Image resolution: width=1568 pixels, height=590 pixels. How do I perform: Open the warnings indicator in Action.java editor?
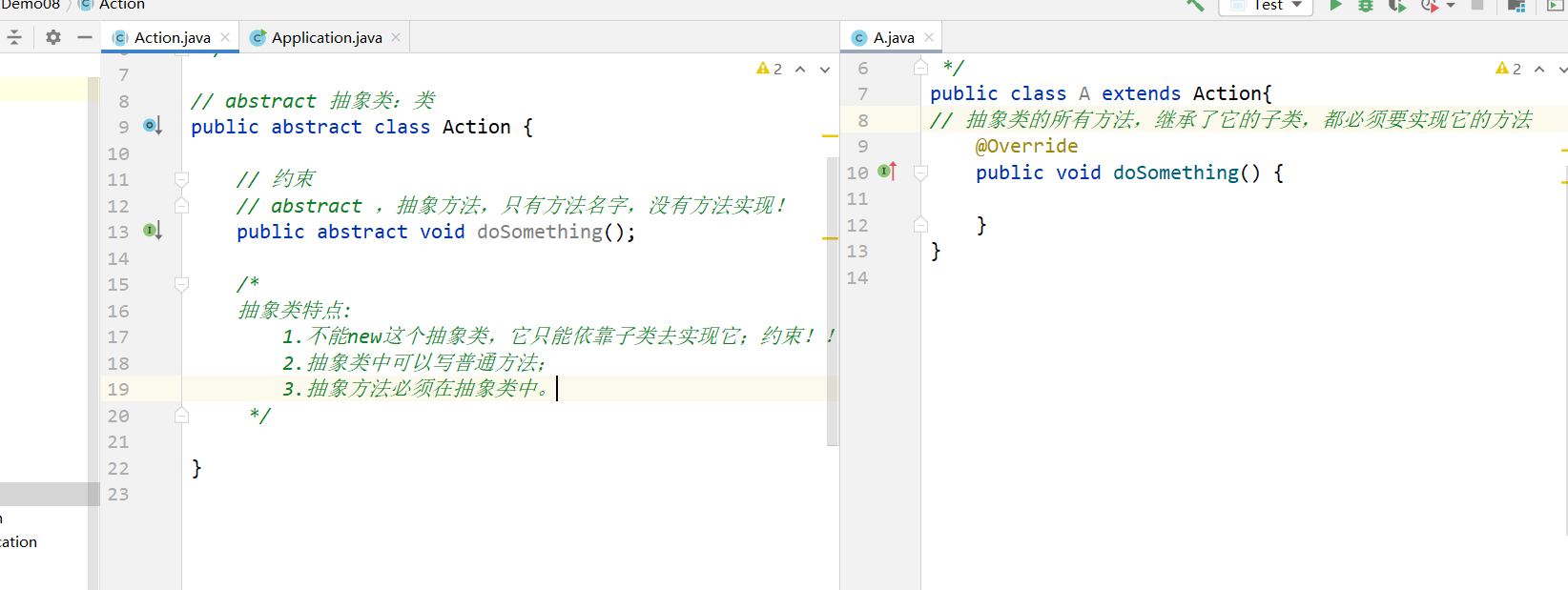[x=769, y=69]
